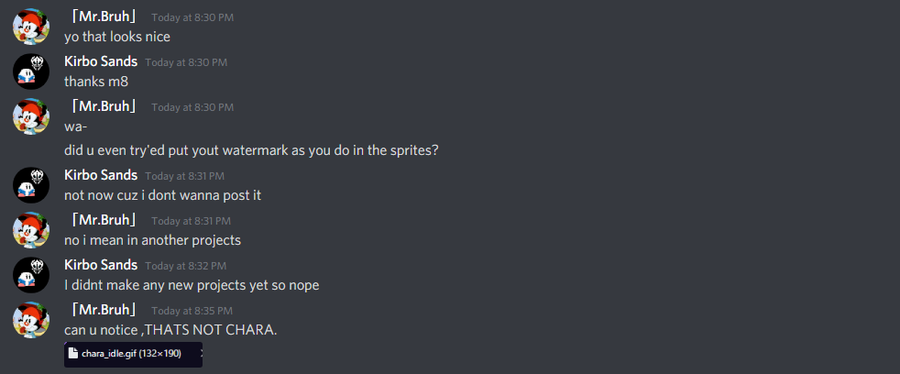900x374 pixels.
Task: Open Mr.Bruh's avatar beside "yo that looks nice"
Action: tap(31, 26)
